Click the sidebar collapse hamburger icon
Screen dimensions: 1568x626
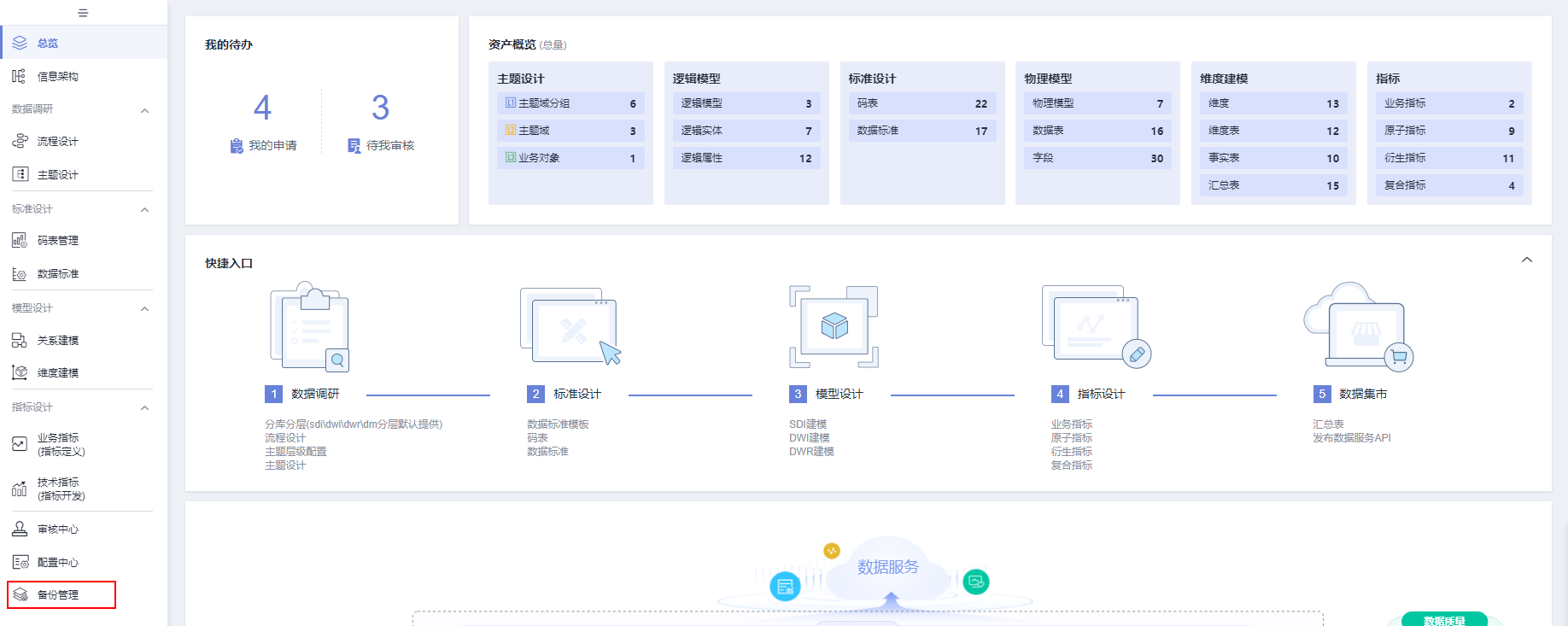click(83, 13)
